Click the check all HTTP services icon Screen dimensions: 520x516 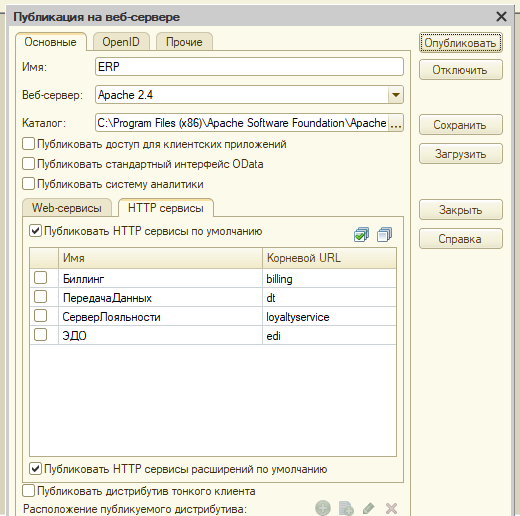[x=361, y=234]
